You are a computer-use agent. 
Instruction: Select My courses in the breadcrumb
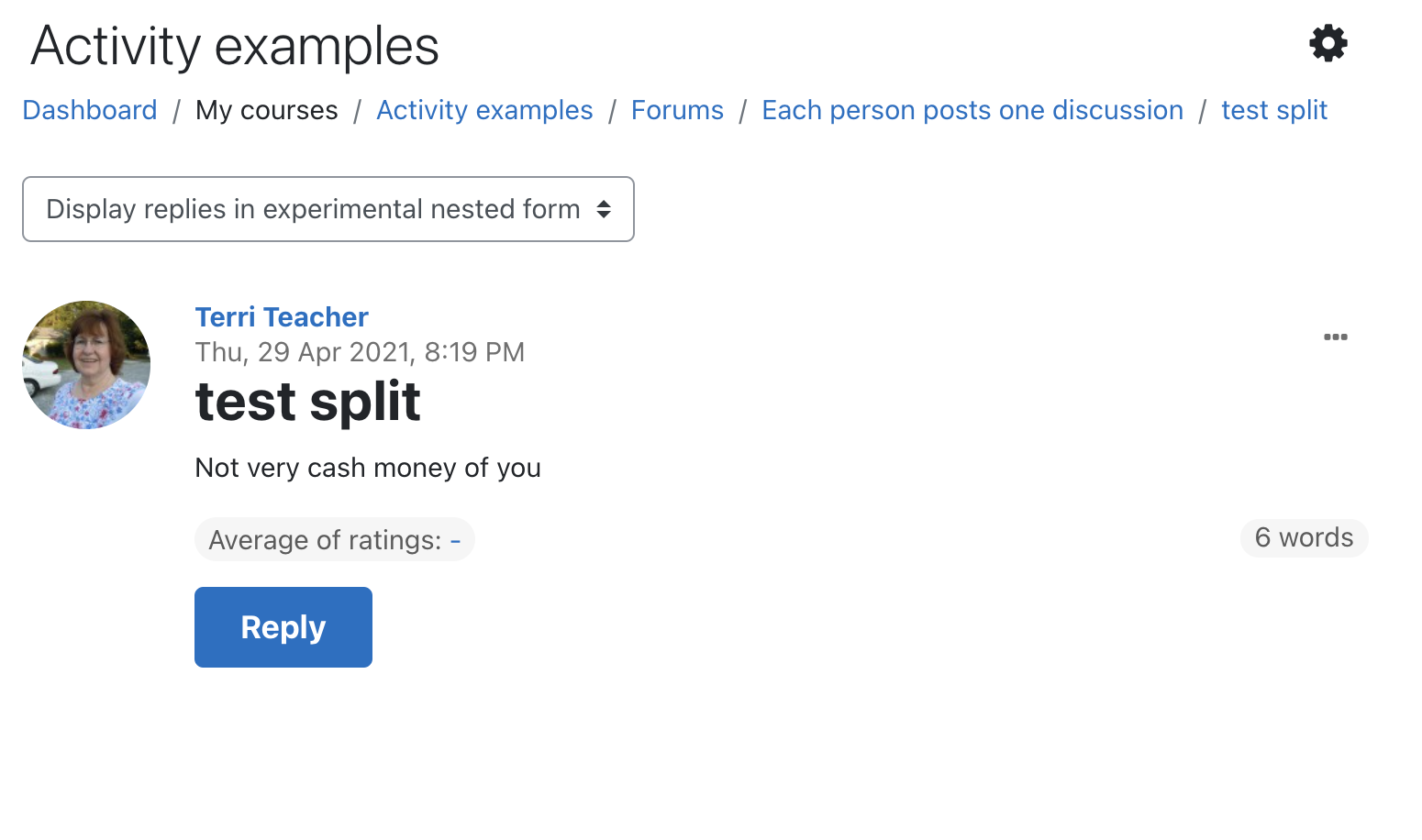267,110
